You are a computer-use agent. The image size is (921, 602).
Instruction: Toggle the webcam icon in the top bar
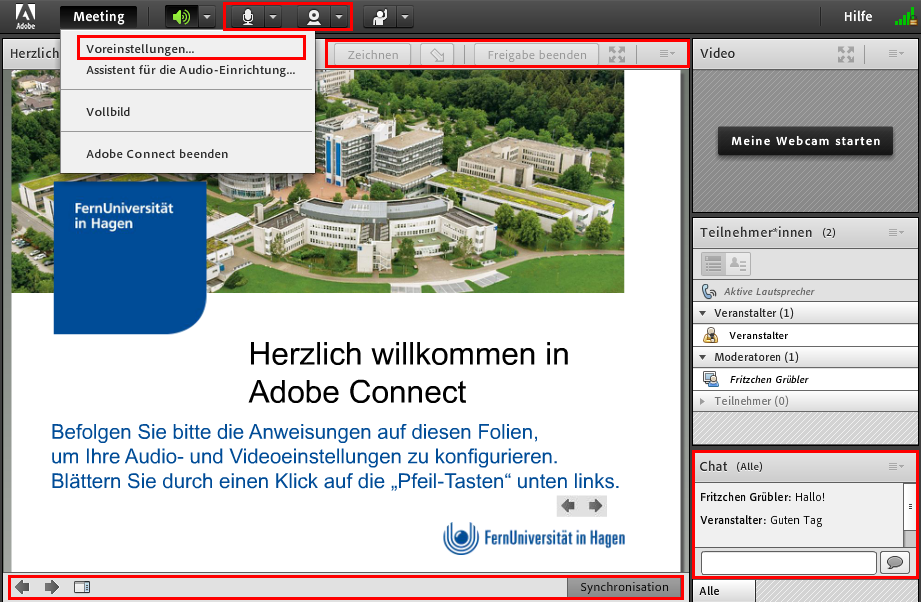(x=314, y=17)
